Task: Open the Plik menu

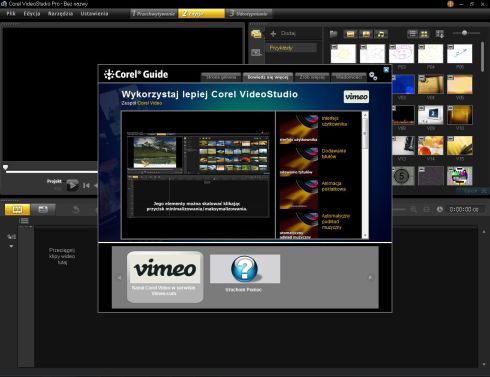Action: [11, 14]
